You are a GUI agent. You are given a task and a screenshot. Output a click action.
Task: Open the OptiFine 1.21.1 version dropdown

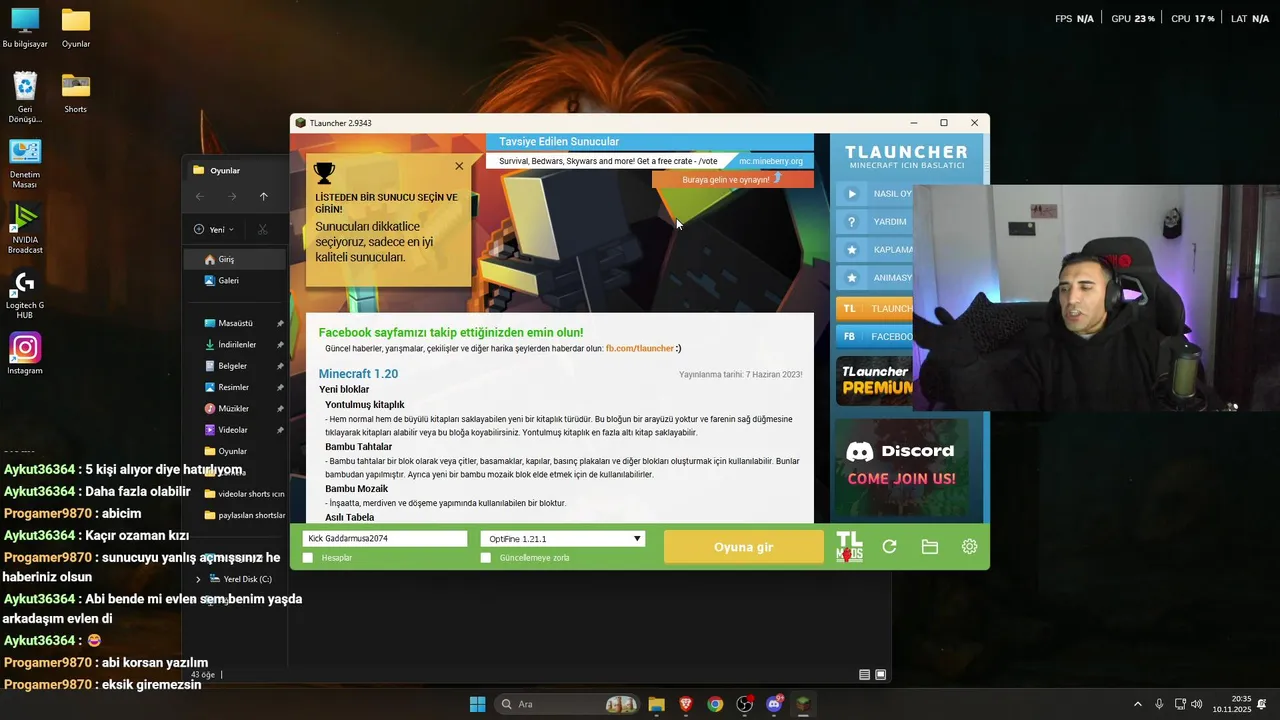tap(563, 539)
